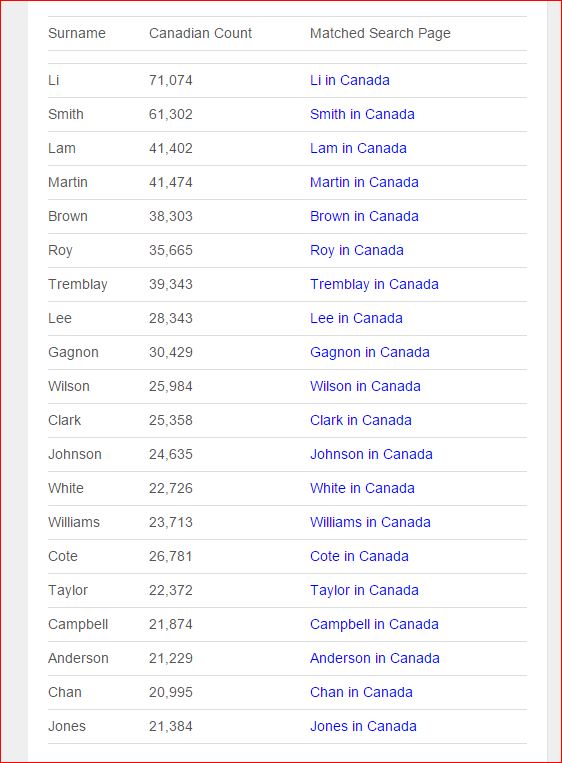Open Tremblay in Canada link
This screenshot has height=763, width=562.
click(374, 285)
